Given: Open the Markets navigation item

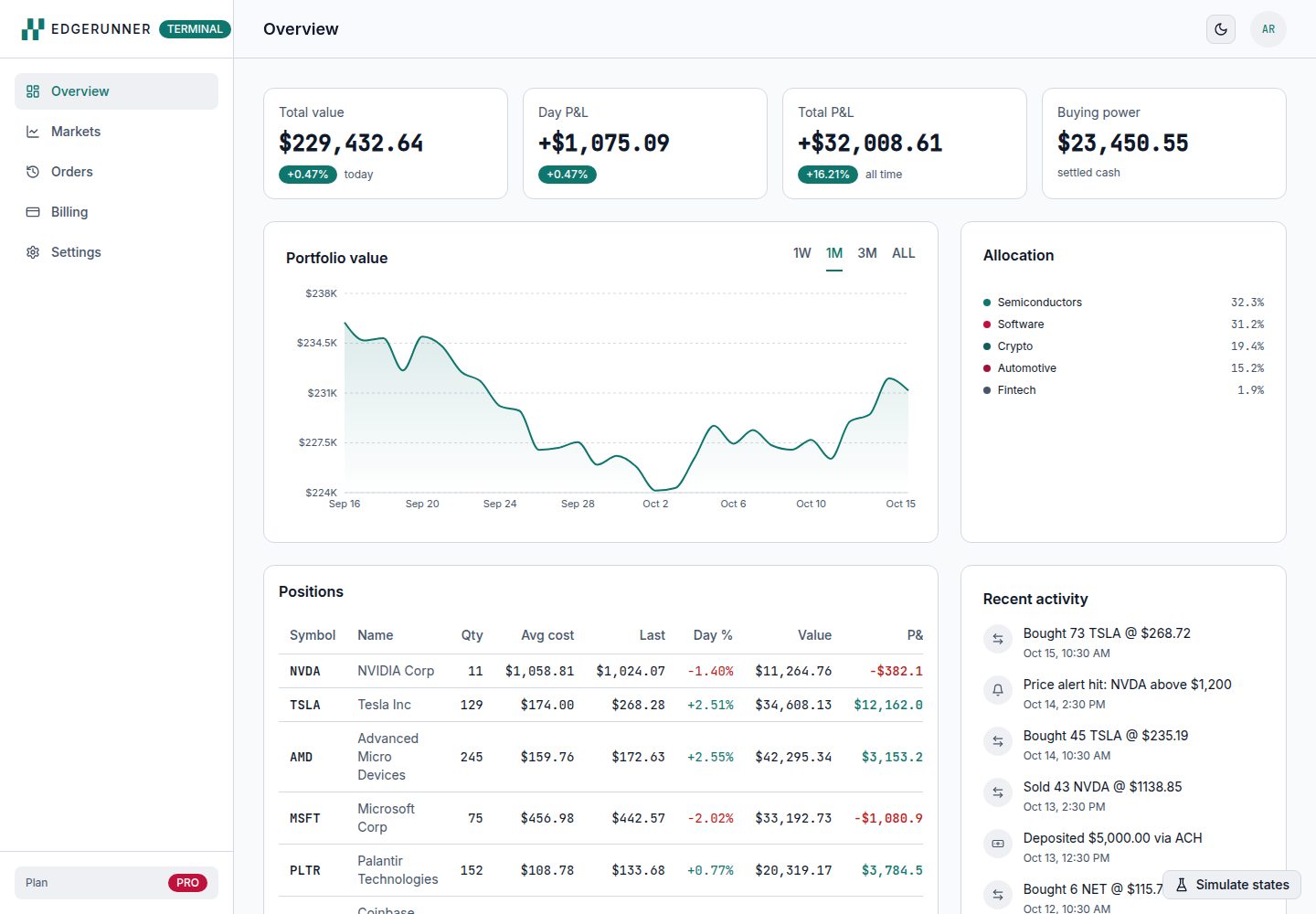Looking at the screenshot, I should (x=116, y=132).
